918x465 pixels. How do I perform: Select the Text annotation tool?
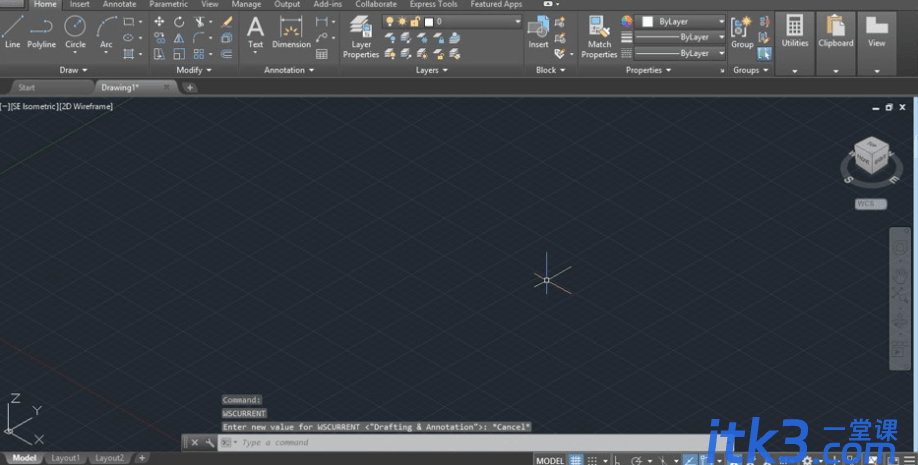255,33
